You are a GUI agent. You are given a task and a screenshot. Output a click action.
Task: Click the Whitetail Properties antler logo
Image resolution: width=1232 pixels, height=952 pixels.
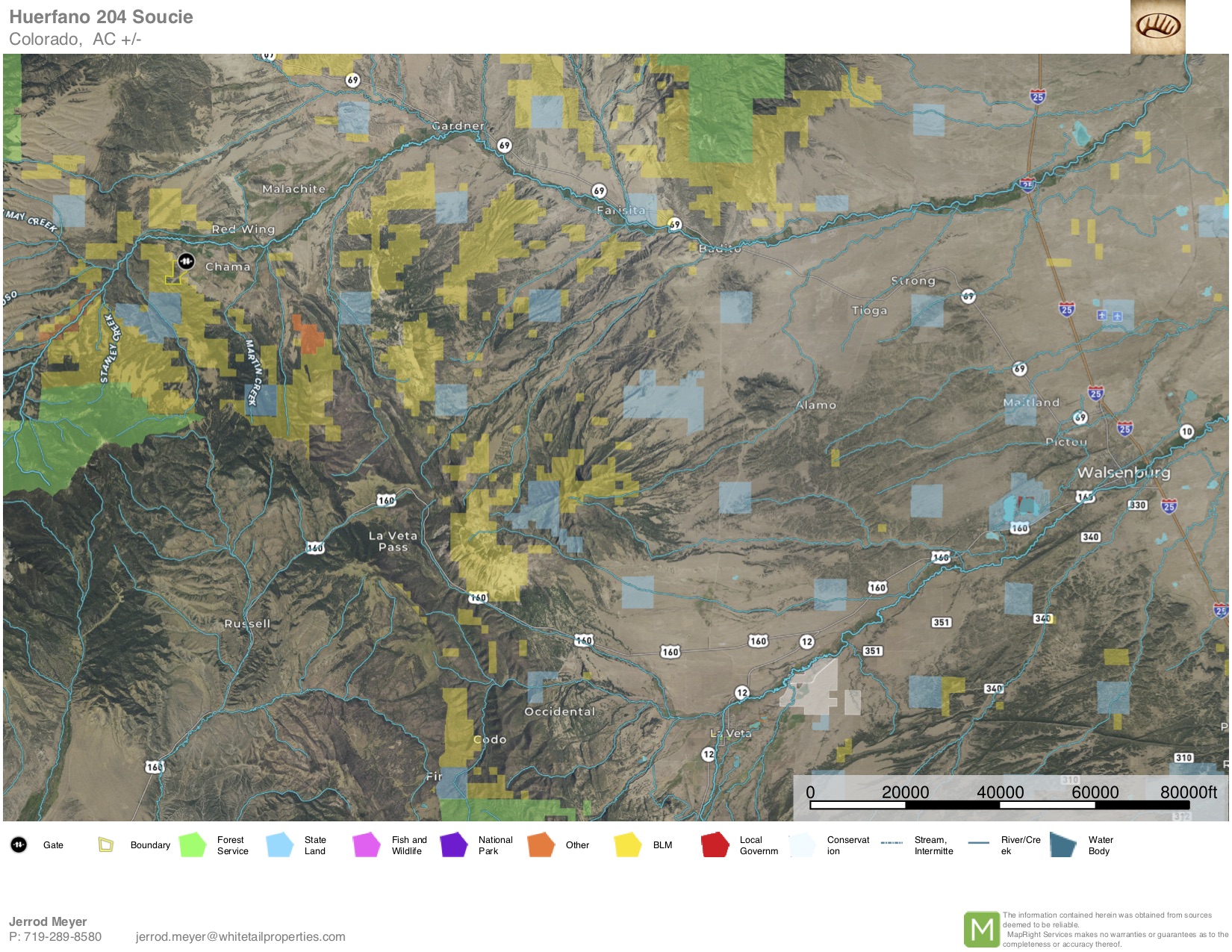(1157, 27)
